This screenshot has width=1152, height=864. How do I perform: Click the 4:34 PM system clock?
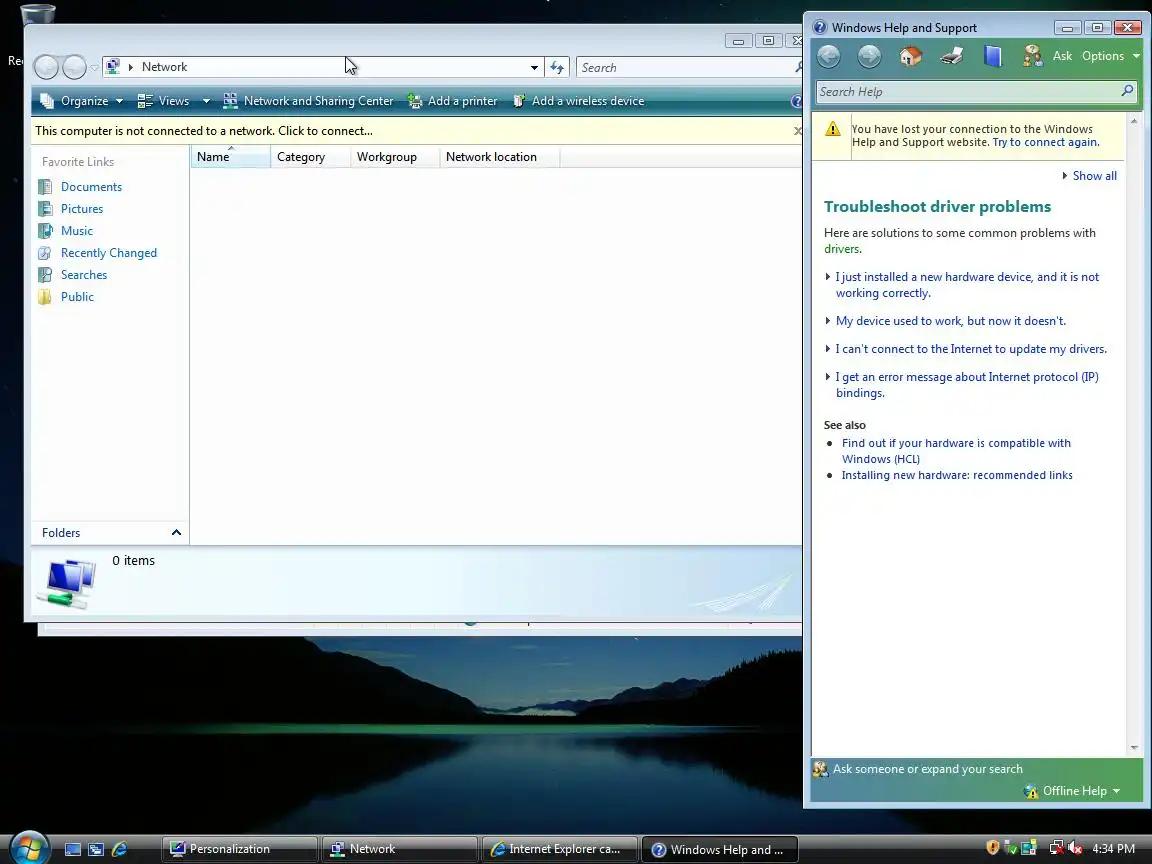[1113, 849]
